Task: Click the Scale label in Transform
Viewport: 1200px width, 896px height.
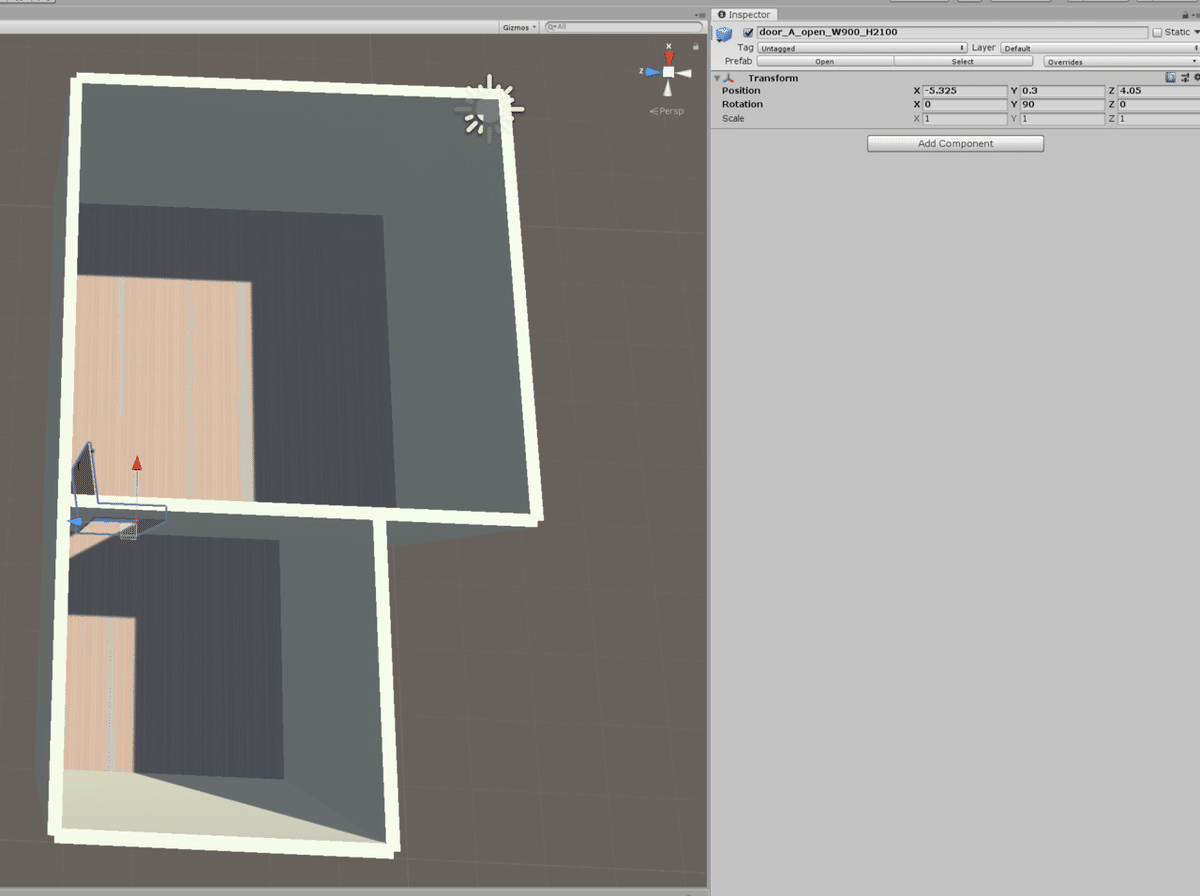Action: (x=733, y=119)
